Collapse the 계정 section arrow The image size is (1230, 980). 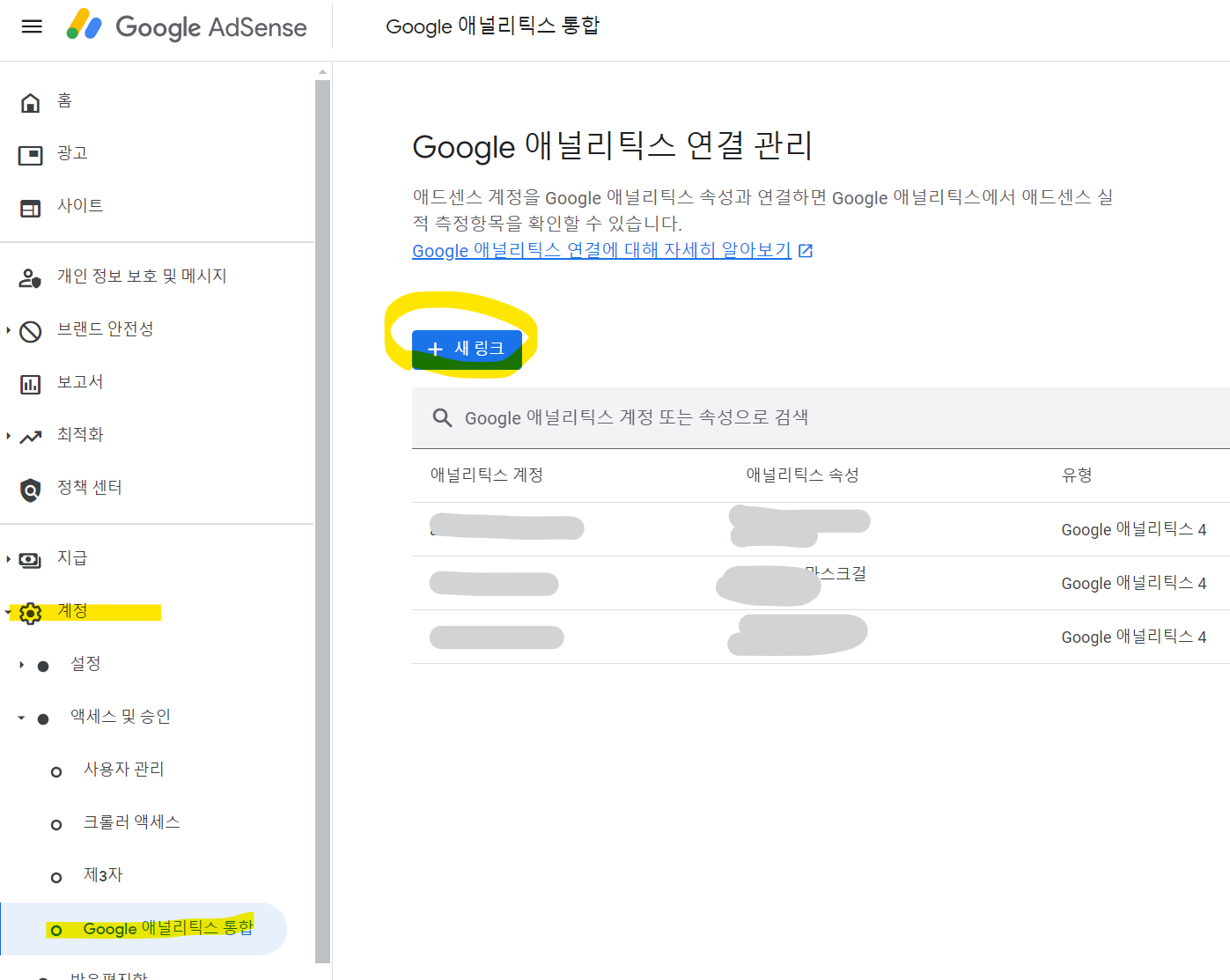pos(8,612)
